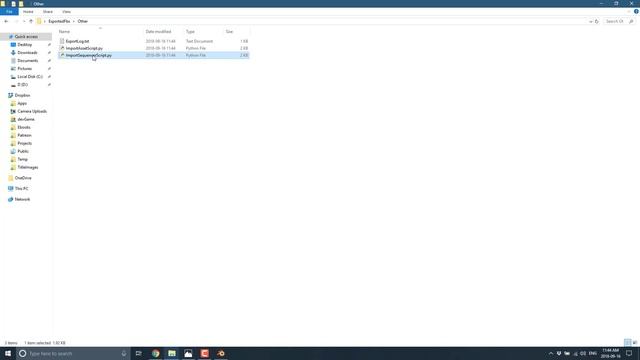640x360 pixels.
Task: Open Projects folder under Dropbox
Action: click(24, 143)
